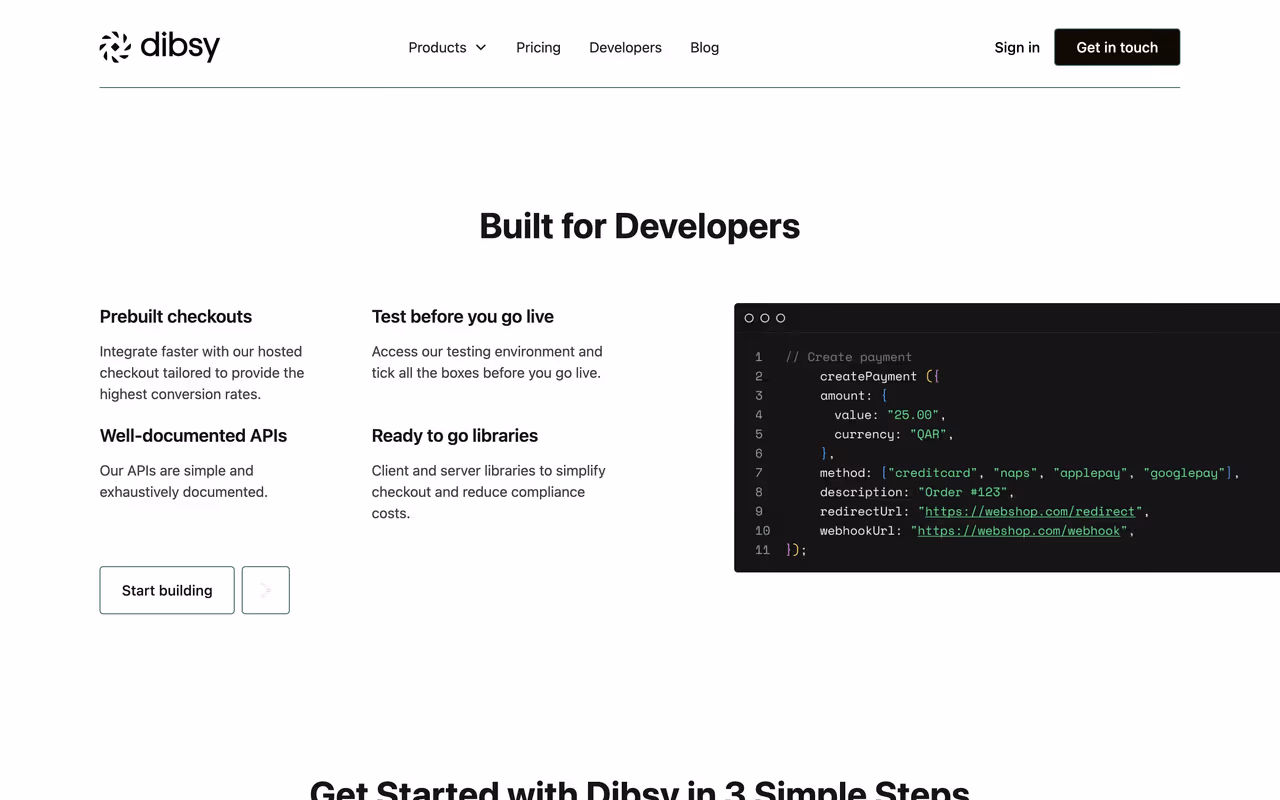The image size is (1280, 800).
Task: Open the https://webshop.com/redirect link in code
Action: (1030, 511)
